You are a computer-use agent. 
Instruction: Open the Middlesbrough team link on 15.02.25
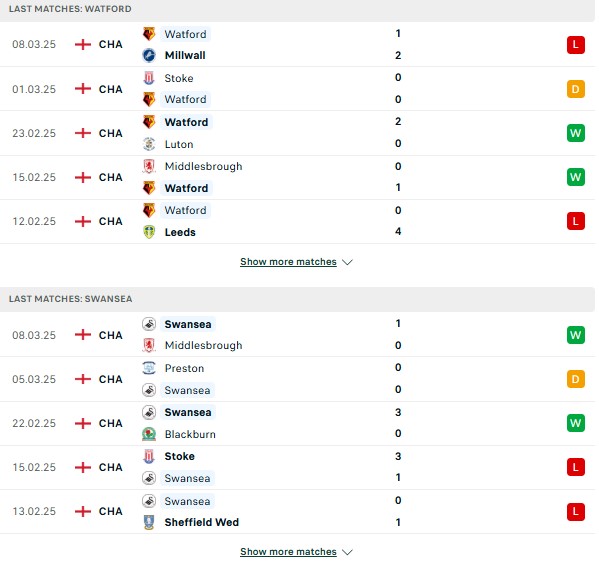click(203, 166)
